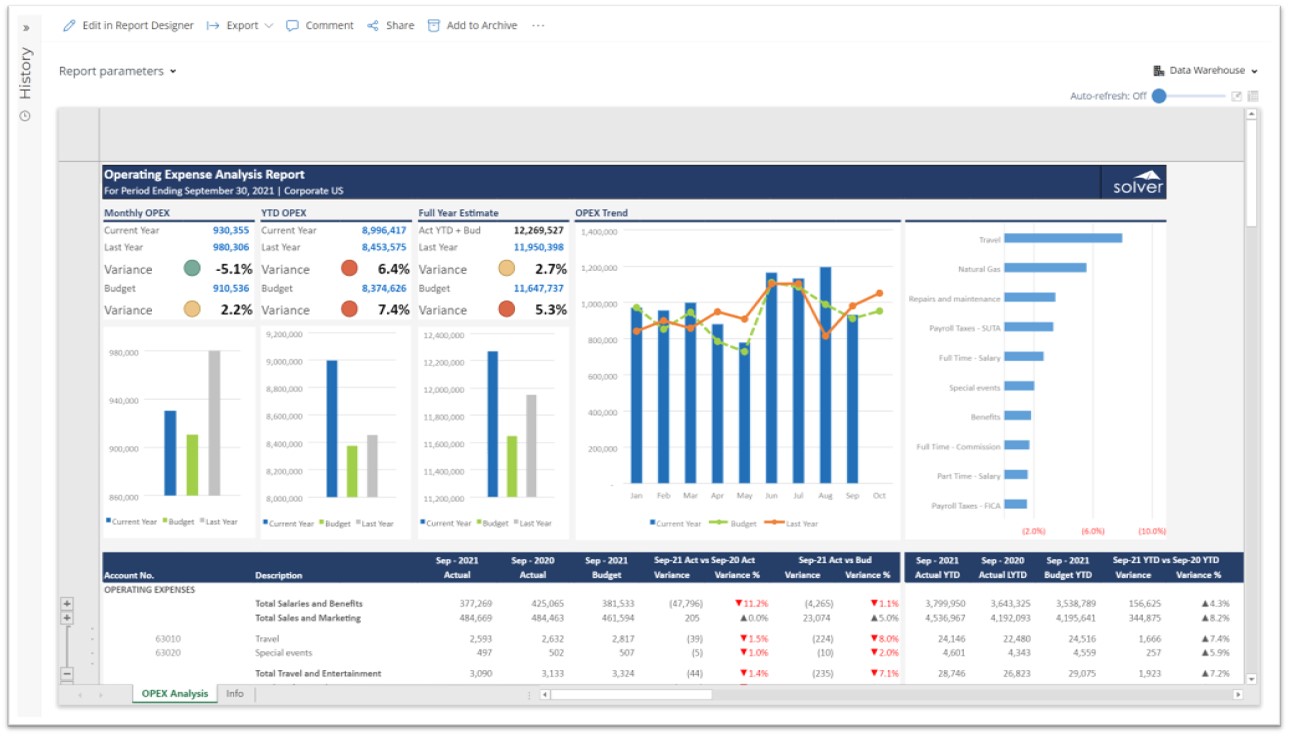Expand the Total Sales and Marketing row group

point(67,618)
